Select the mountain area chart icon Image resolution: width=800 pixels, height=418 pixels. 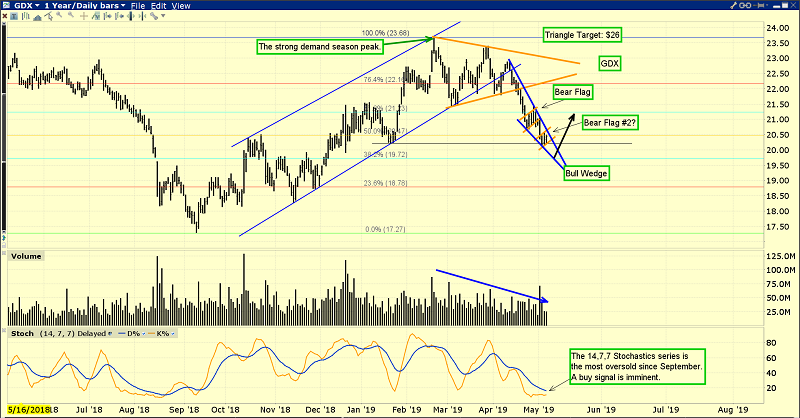tap(37, 17)
